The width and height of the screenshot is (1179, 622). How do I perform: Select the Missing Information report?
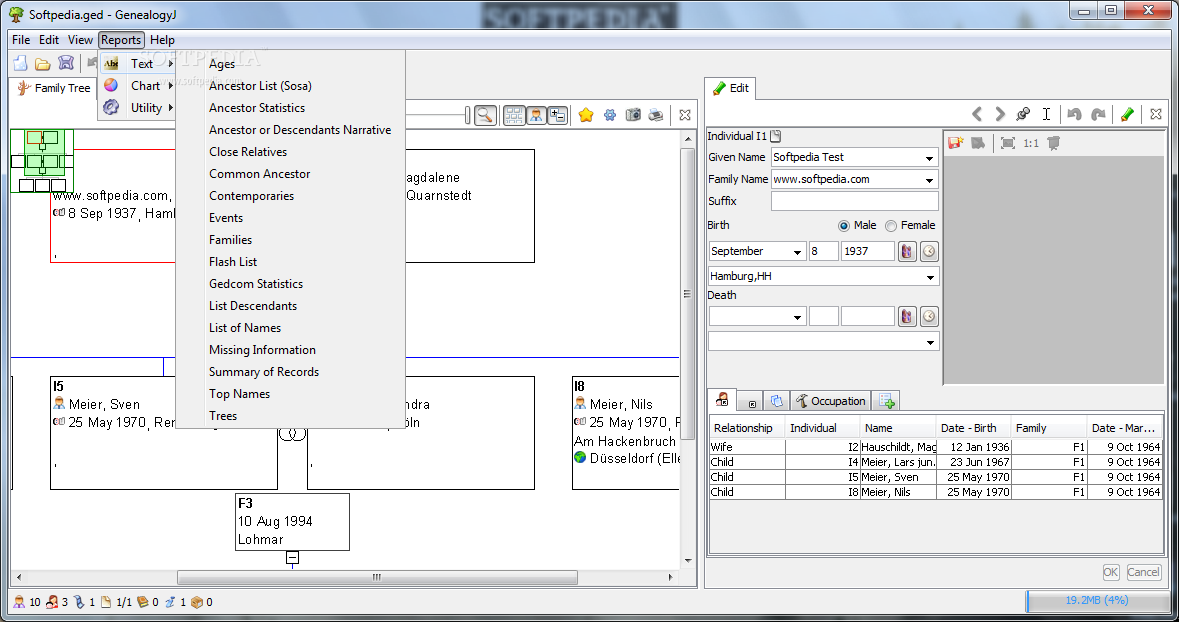coord(262,350)
